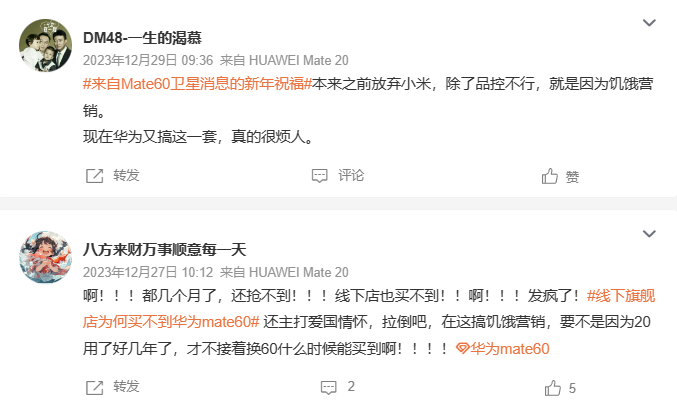Click the super-topic diamond icon before 华为mate60

[x=462, y=348]
